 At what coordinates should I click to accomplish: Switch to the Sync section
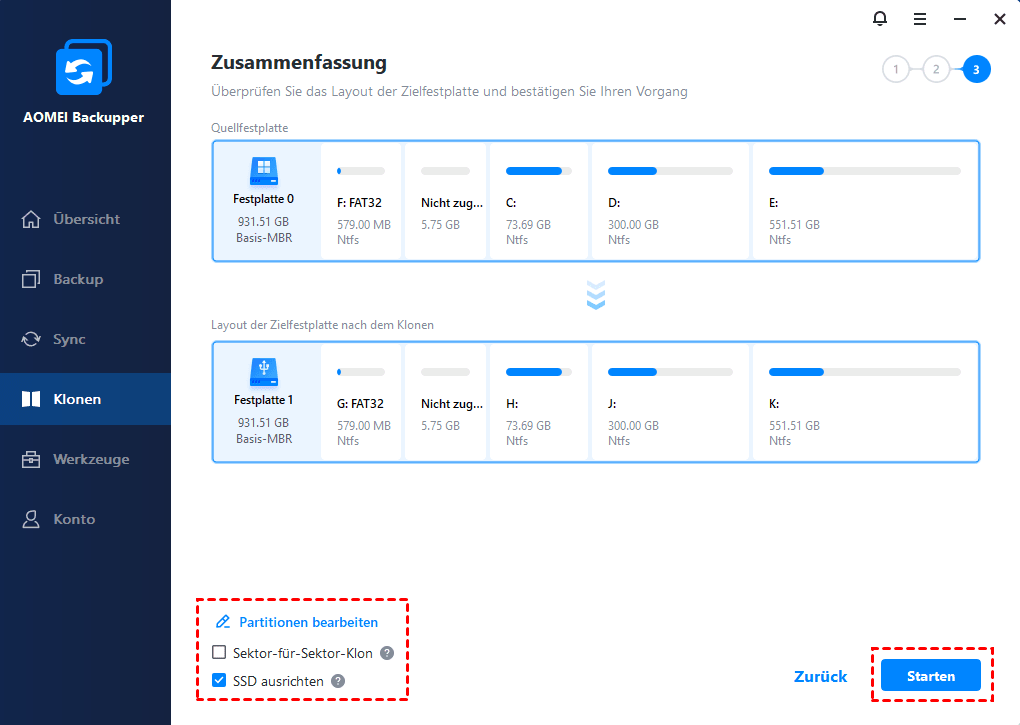coord(85,339)
